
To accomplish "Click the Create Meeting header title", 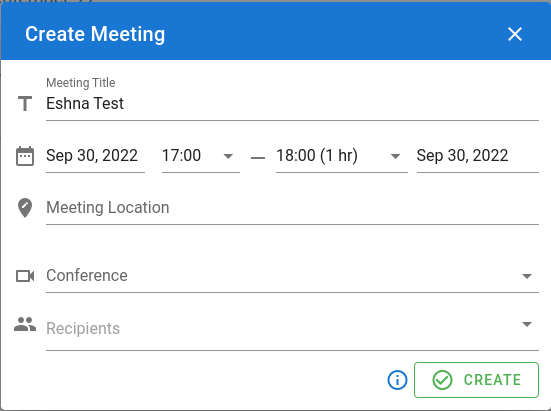I will click(95, 34).
